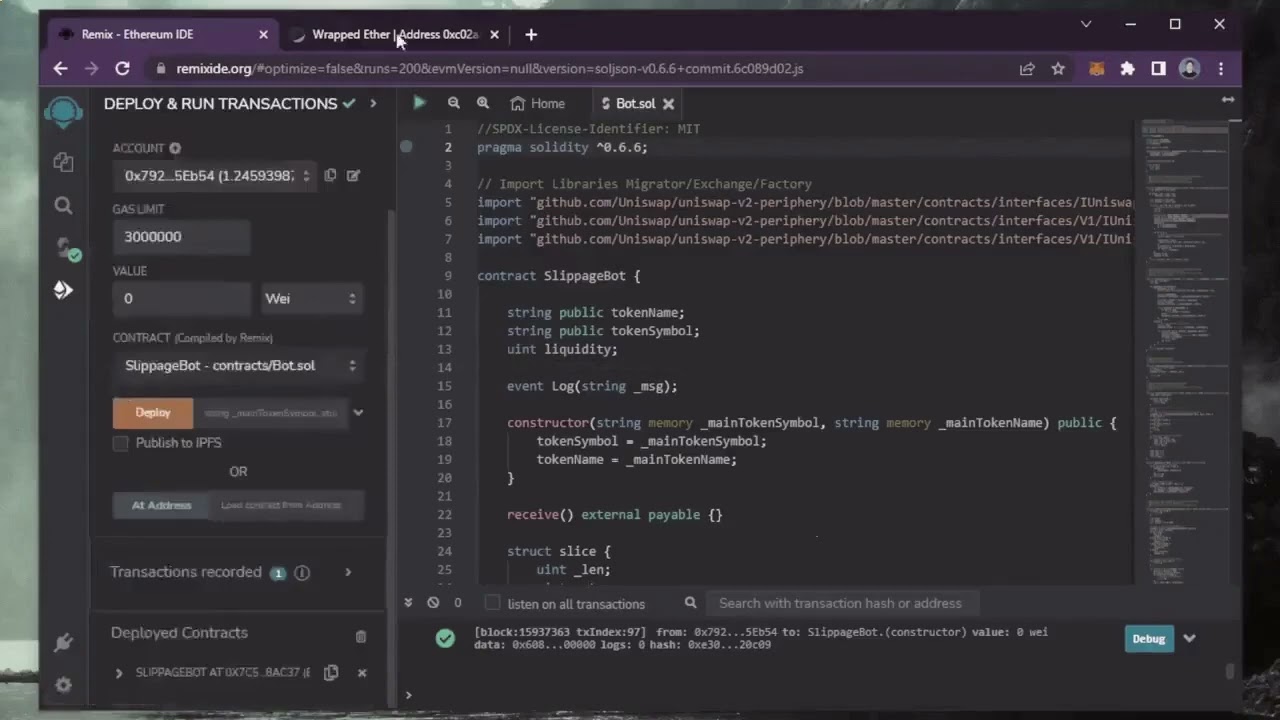1280x720 pixels.
Task: Switch to the Wrapped Ether browser tab
Action: point(394,34)
